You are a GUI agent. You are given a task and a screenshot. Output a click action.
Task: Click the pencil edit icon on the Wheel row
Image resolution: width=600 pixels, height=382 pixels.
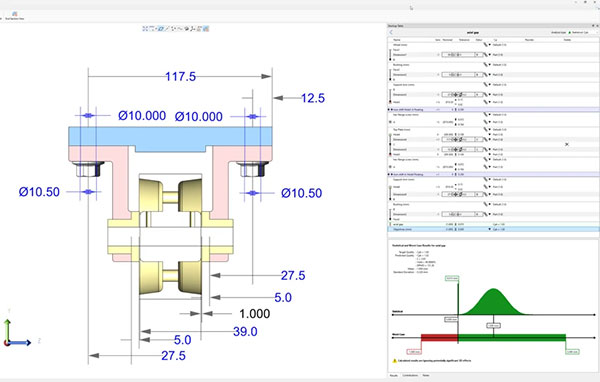[485, 45]
